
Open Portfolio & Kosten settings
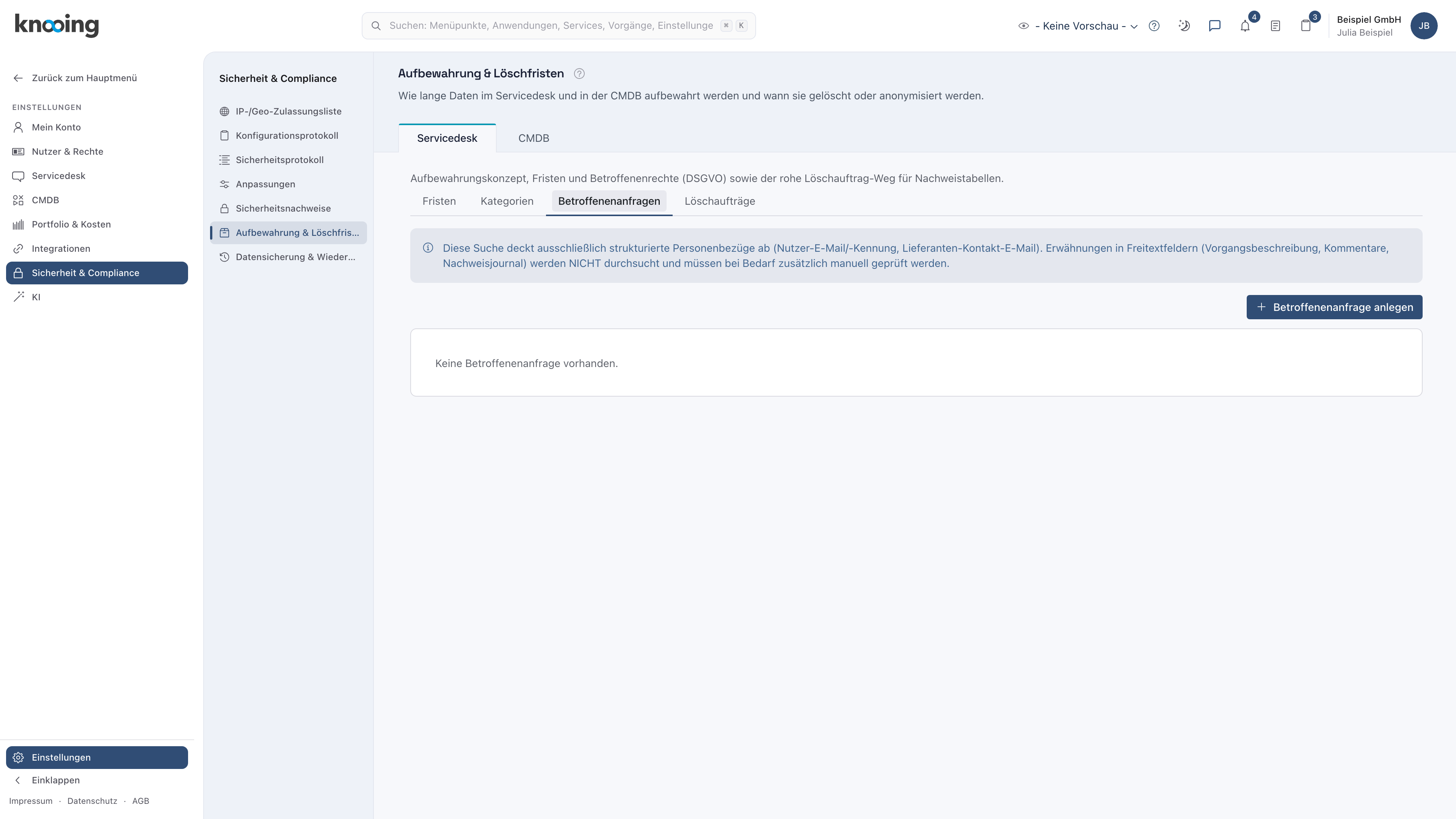[x=97, y=224]
